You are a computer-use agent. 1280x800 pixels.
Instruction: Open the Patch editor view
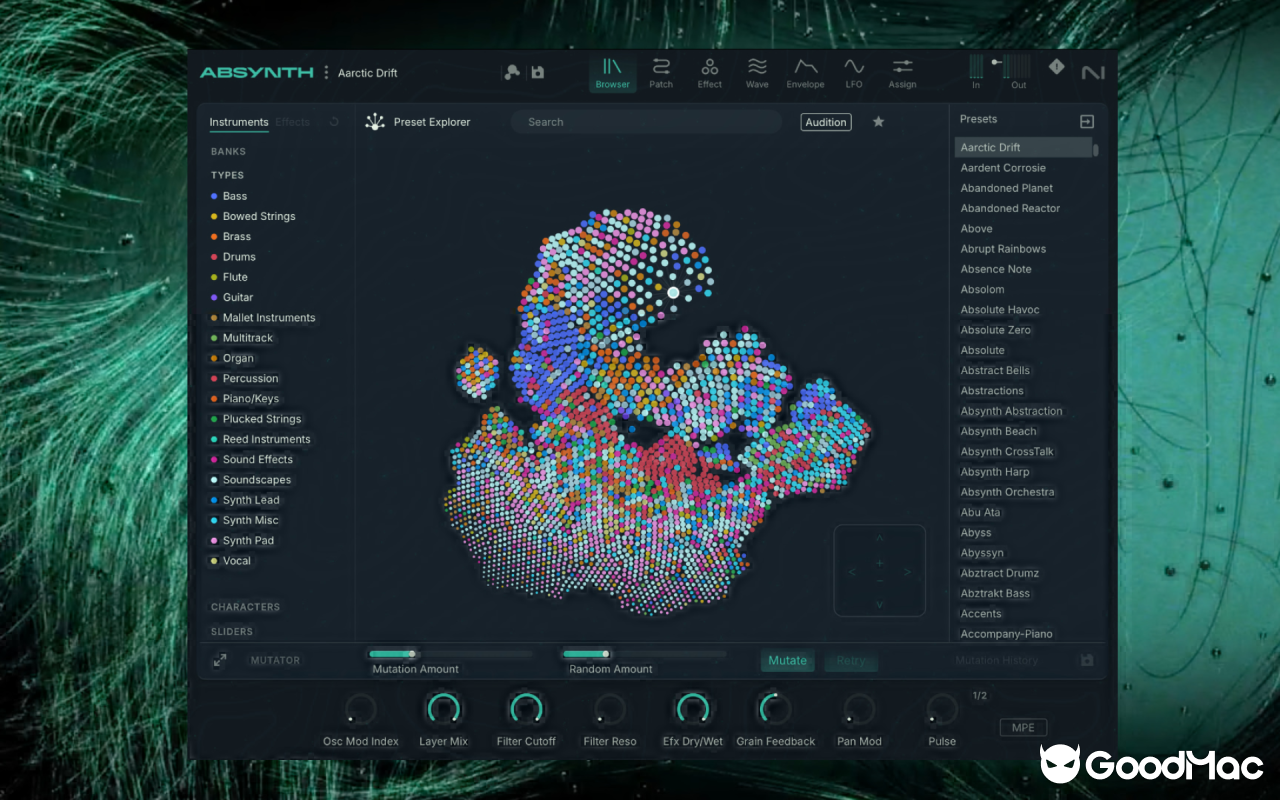(660, 72)
